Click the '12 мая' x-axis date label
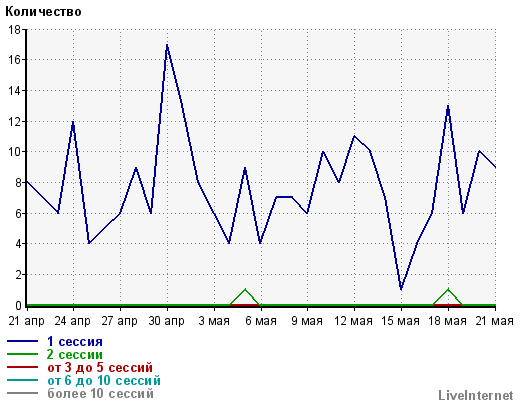This screenshot has height=405, width=520. tap(353, 321)
